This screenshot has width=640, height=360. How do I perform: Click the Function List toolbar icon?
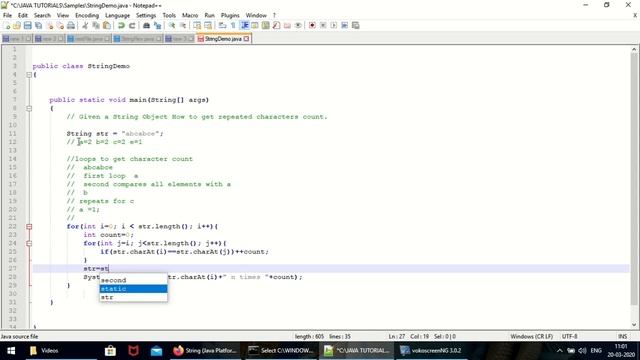coord(276,25)
